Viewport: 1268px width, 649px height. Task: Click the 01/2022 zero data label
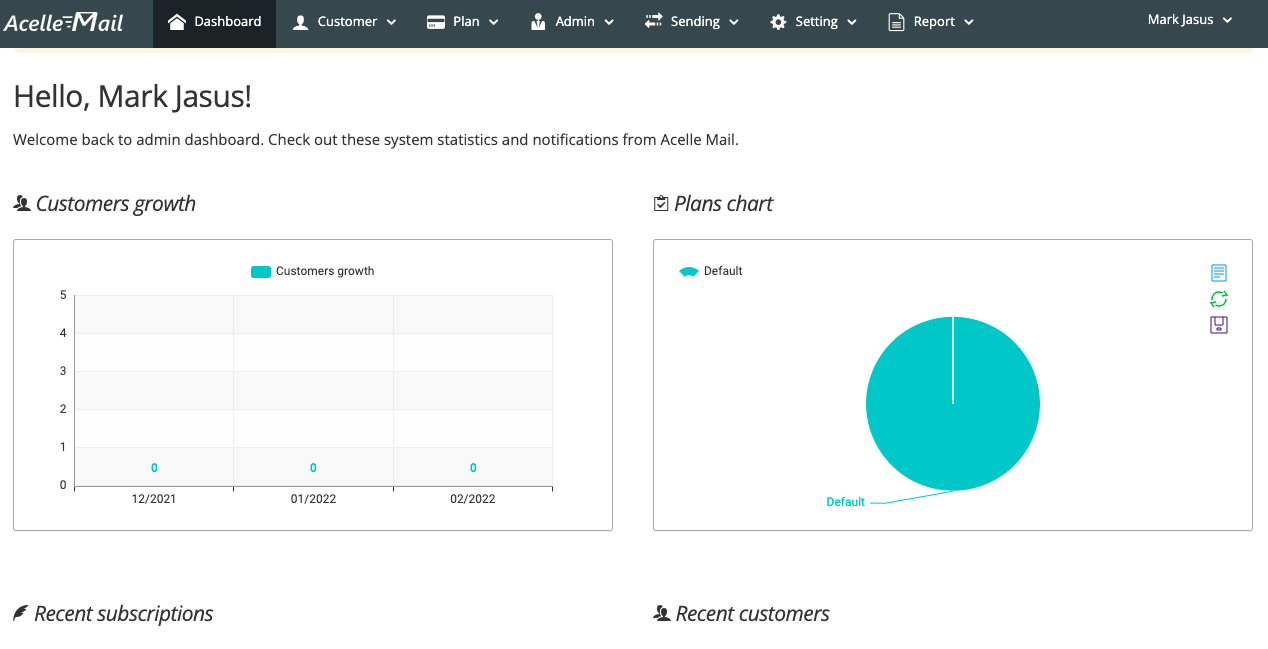pos(313,468)
